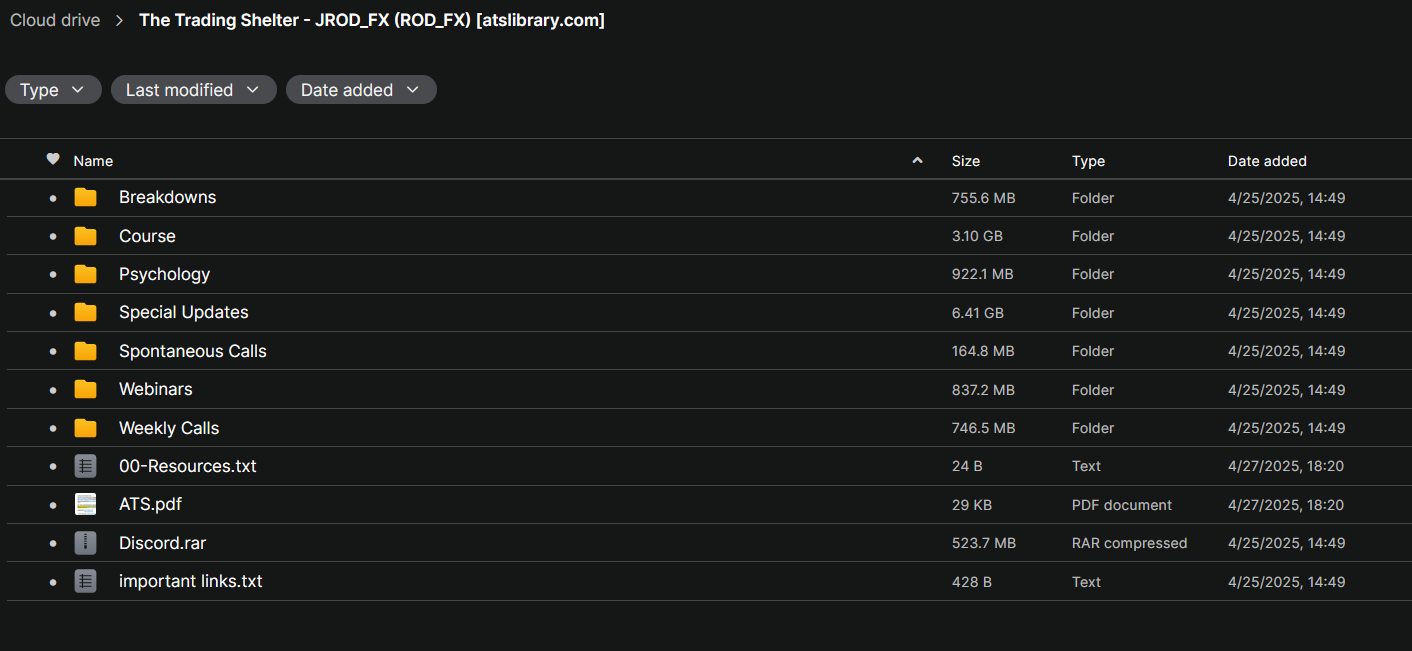Open the Spontaneous Calls folder name

pos(193,351)
